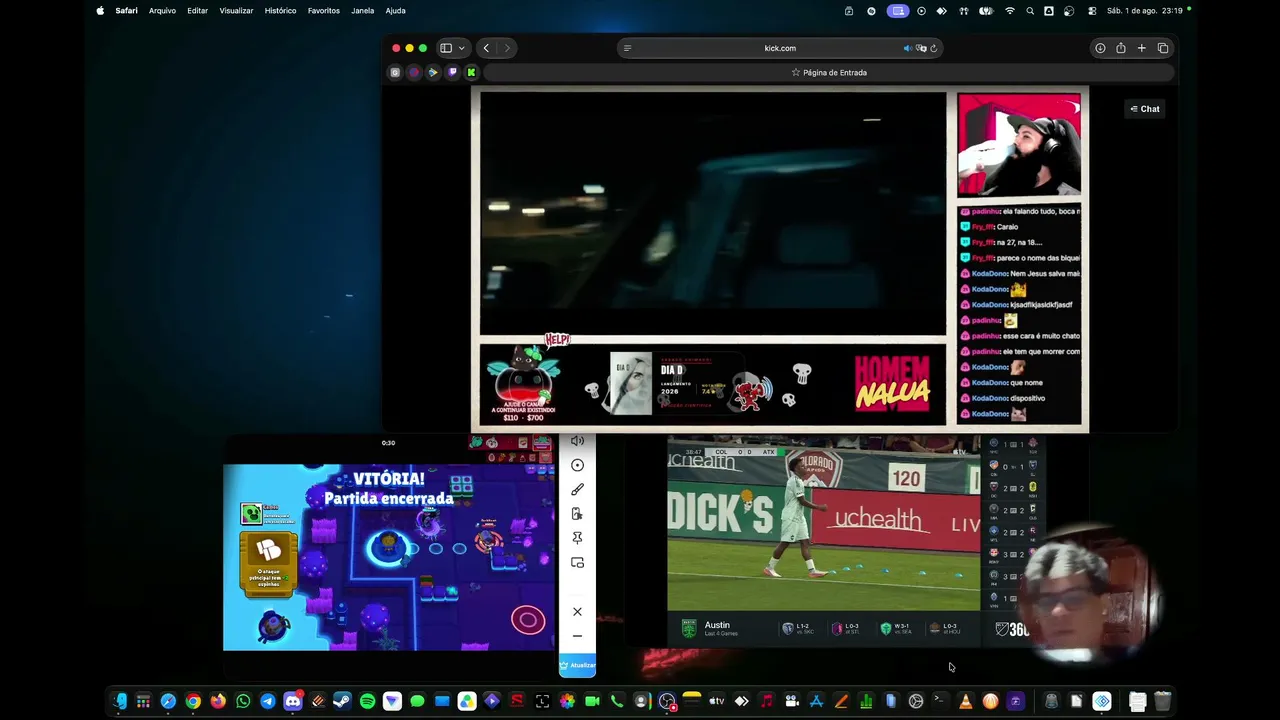Open Spotify from the Dock
The width and height of the screenshot is (1280, 720).
pos(367,701)
